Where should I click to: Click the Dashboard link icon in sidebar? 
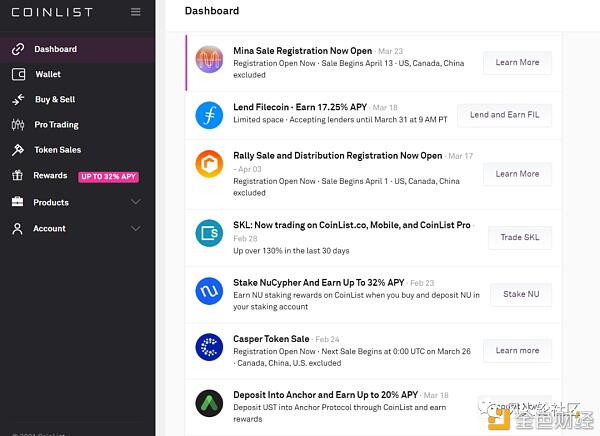point(18,49)
